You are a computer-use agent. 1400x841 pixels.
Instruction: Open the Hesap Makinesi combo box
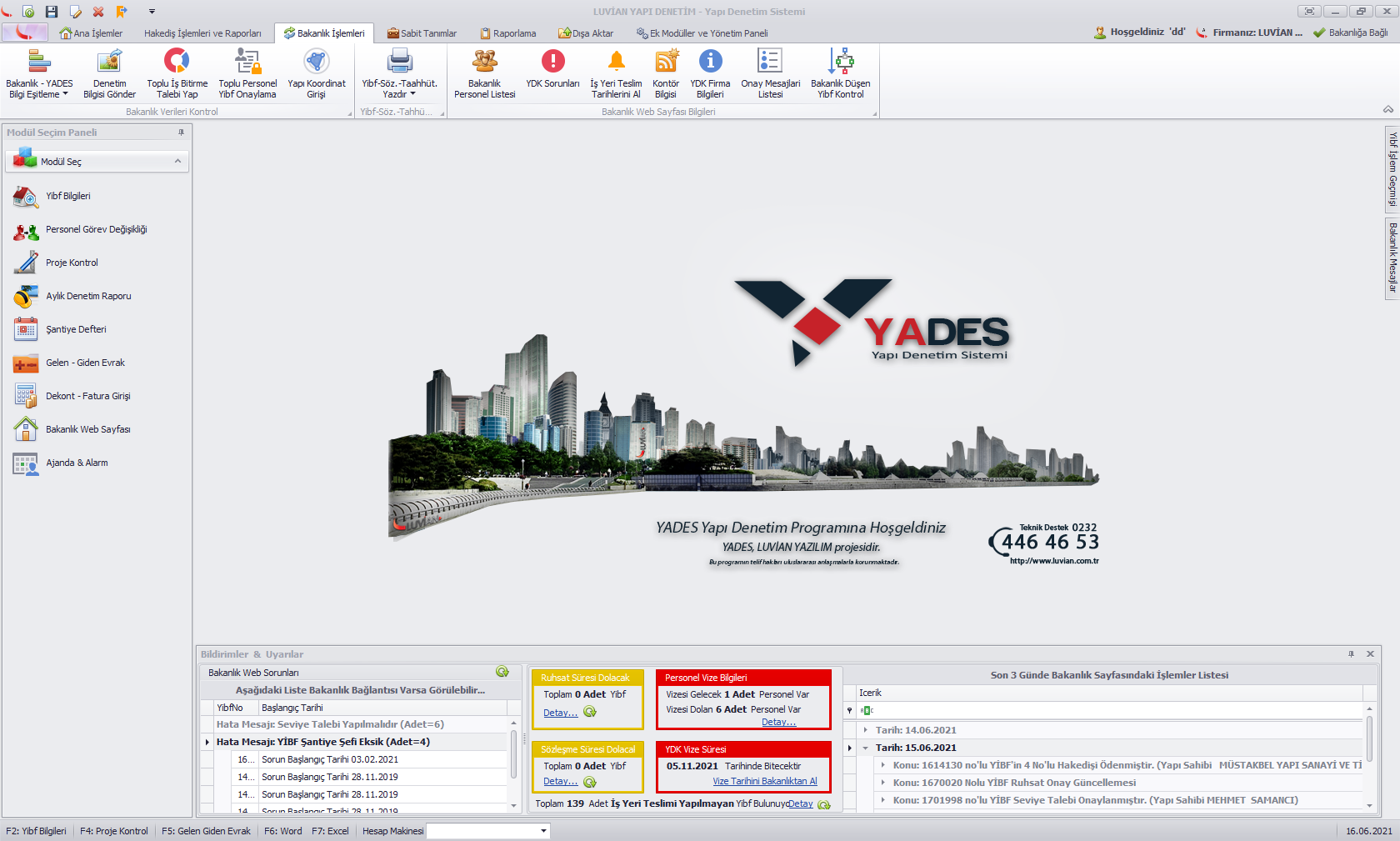click(543, 831)
